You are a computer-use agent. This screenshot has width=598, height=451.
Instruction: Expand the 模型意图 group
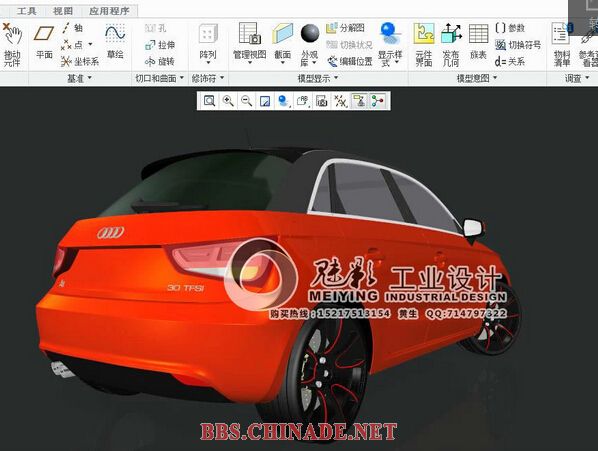[x=477, y=78]
